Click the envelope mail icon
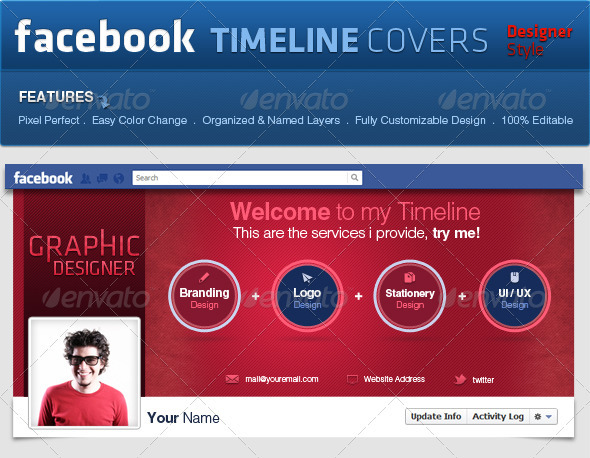The image size is (590, 458). click(x=232, y=379)
